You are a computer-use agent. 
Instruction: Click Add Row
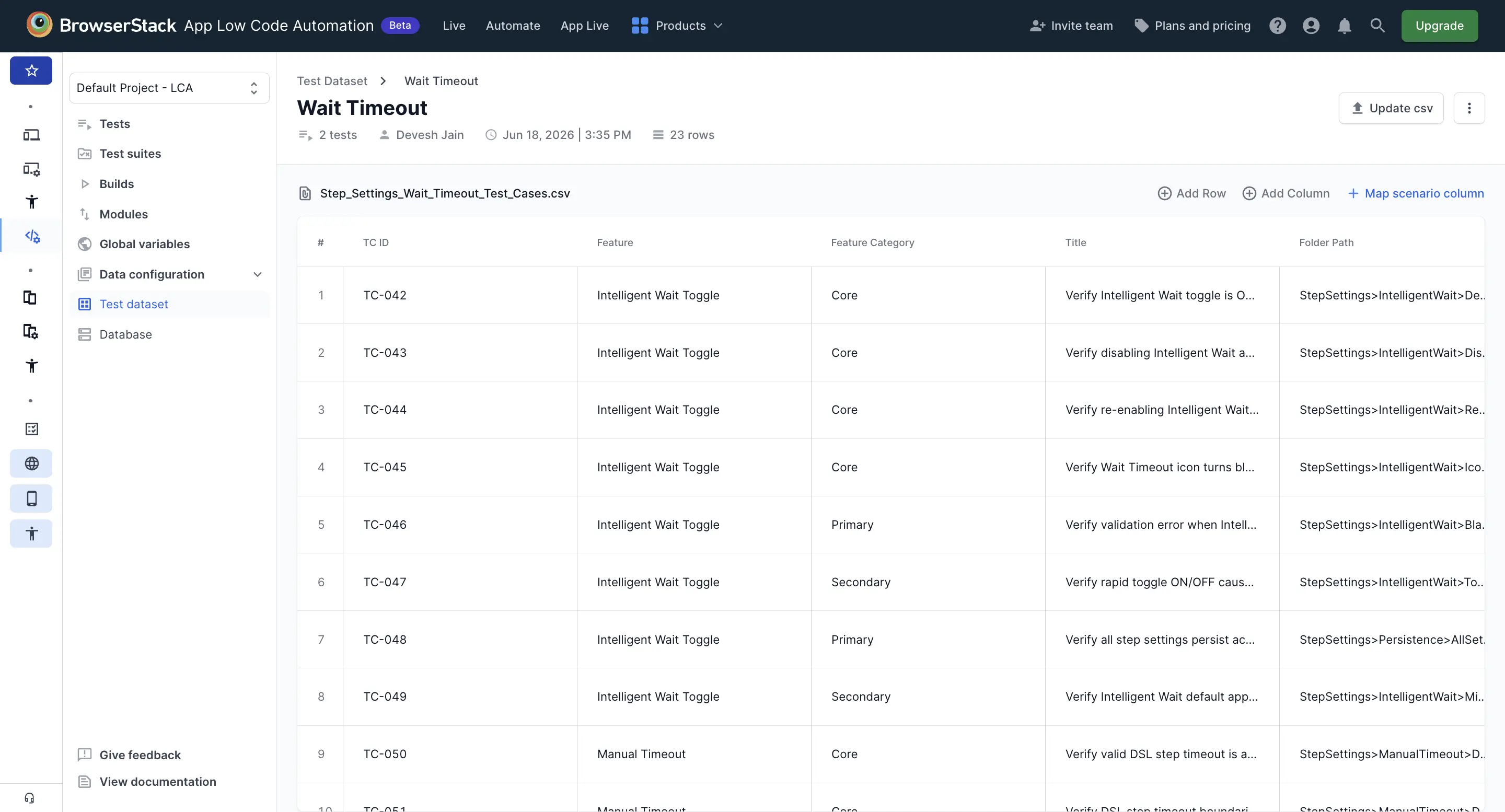(1191, 193)
